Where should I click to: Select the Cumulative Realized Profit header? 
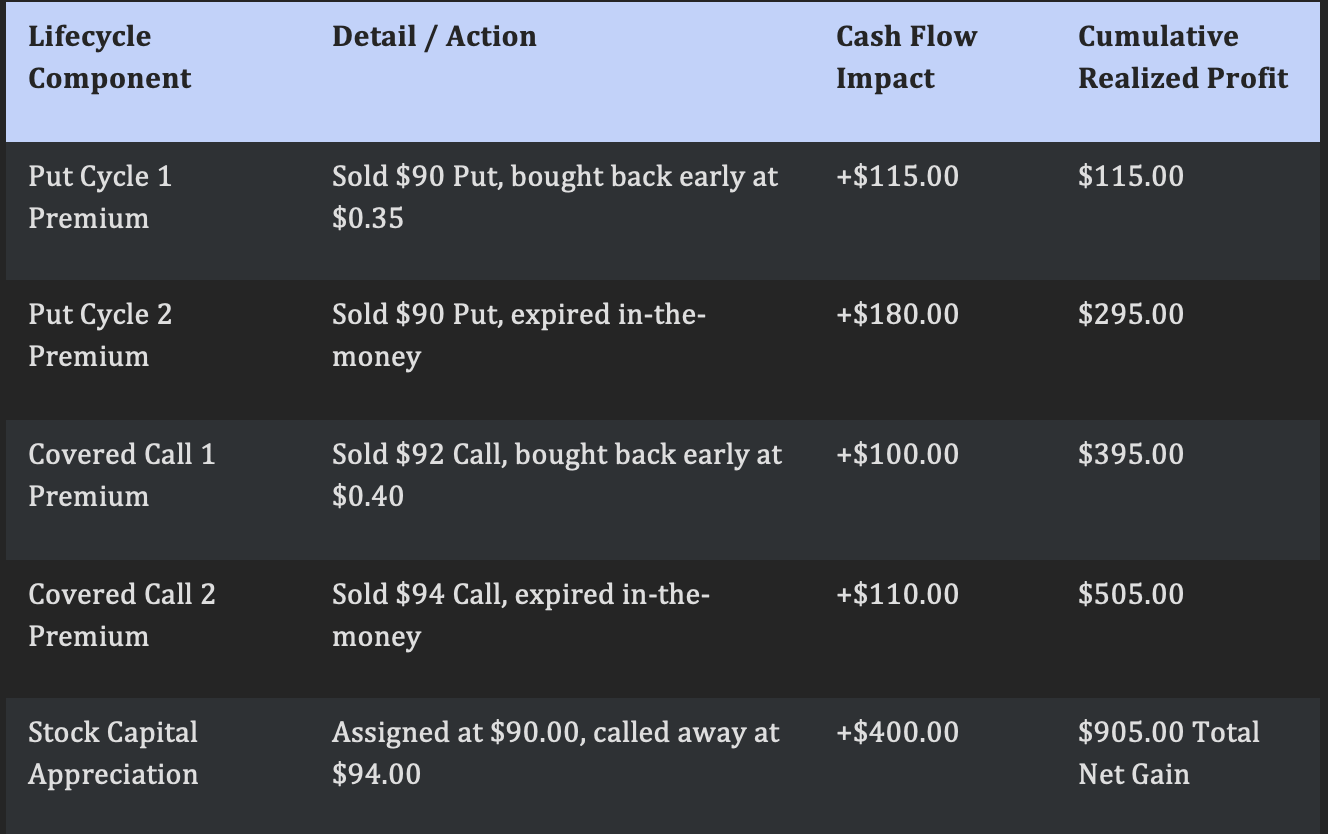[1183, 58]
